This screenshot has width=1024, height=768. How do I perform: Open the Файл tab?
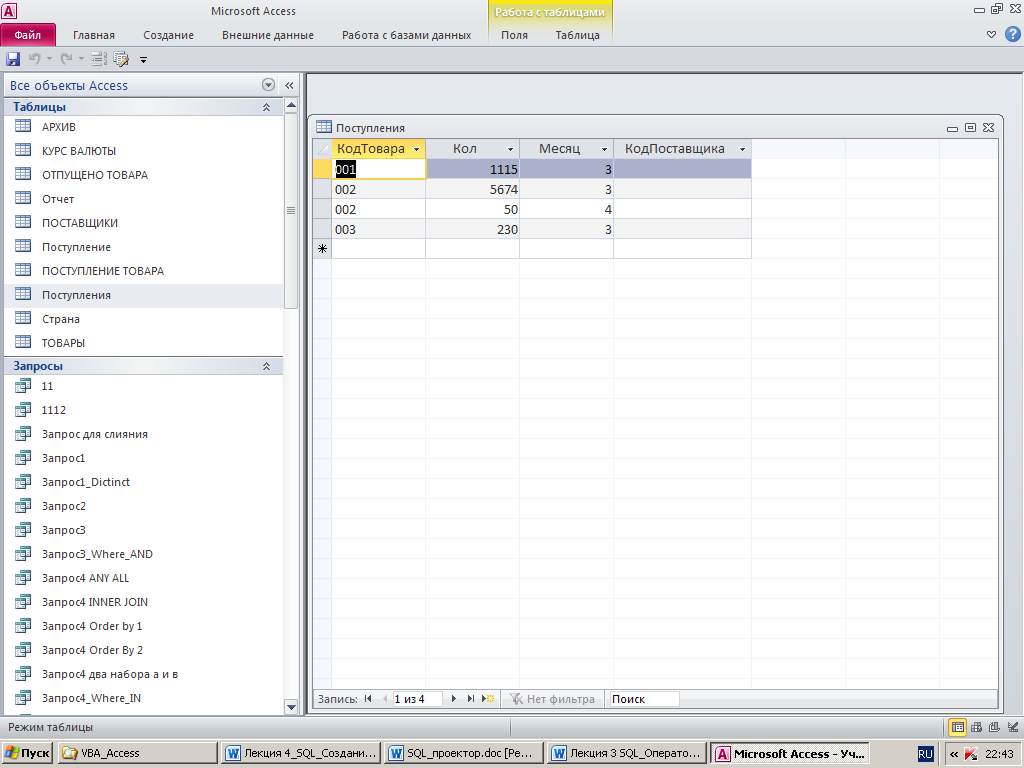[x=28, y=35]
